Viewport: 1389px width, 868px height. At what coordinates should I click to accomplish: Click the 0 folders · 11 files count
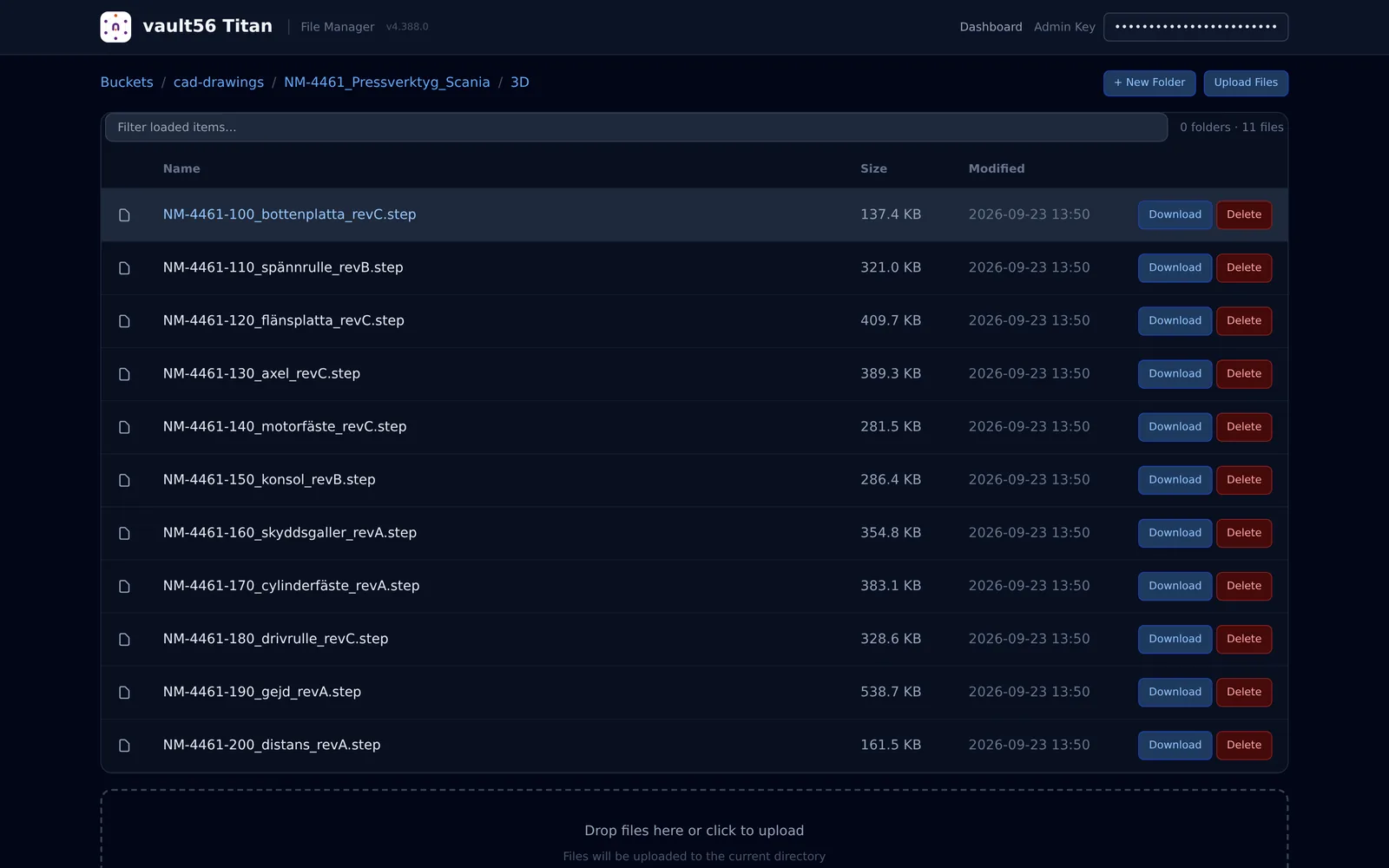(1231, 127)
